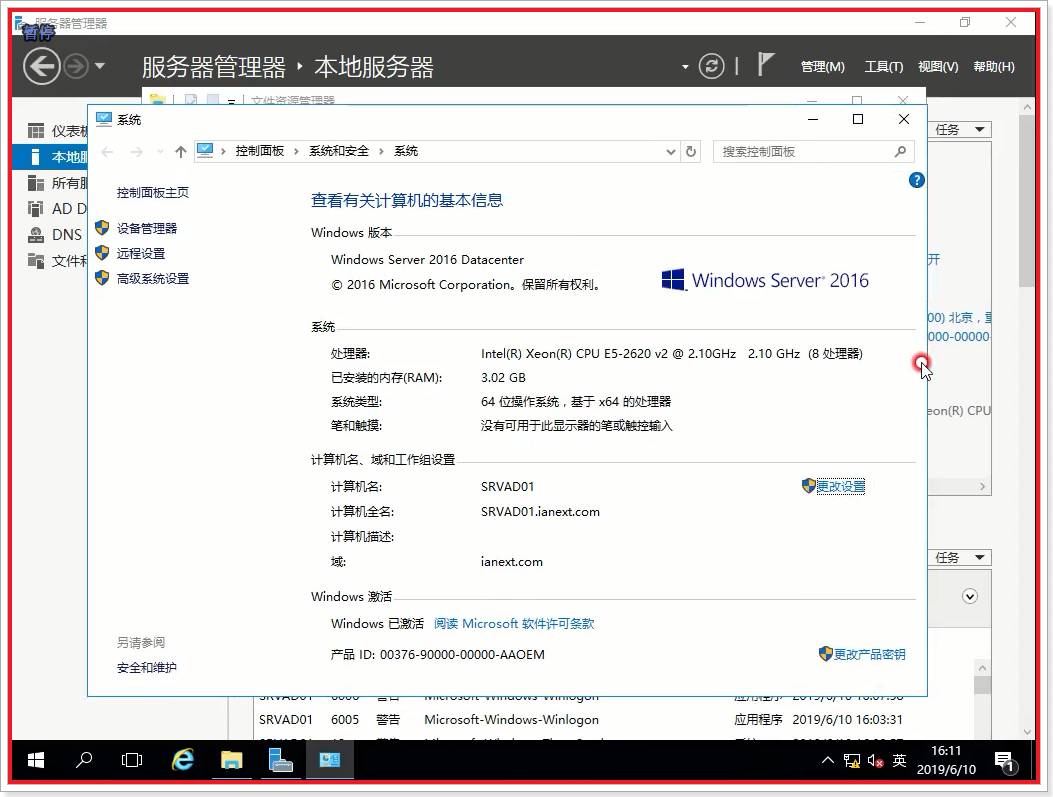Screen dimensions: 1053x797
Task: Refresh the Server Manager view
Action: tap(712, 66)
